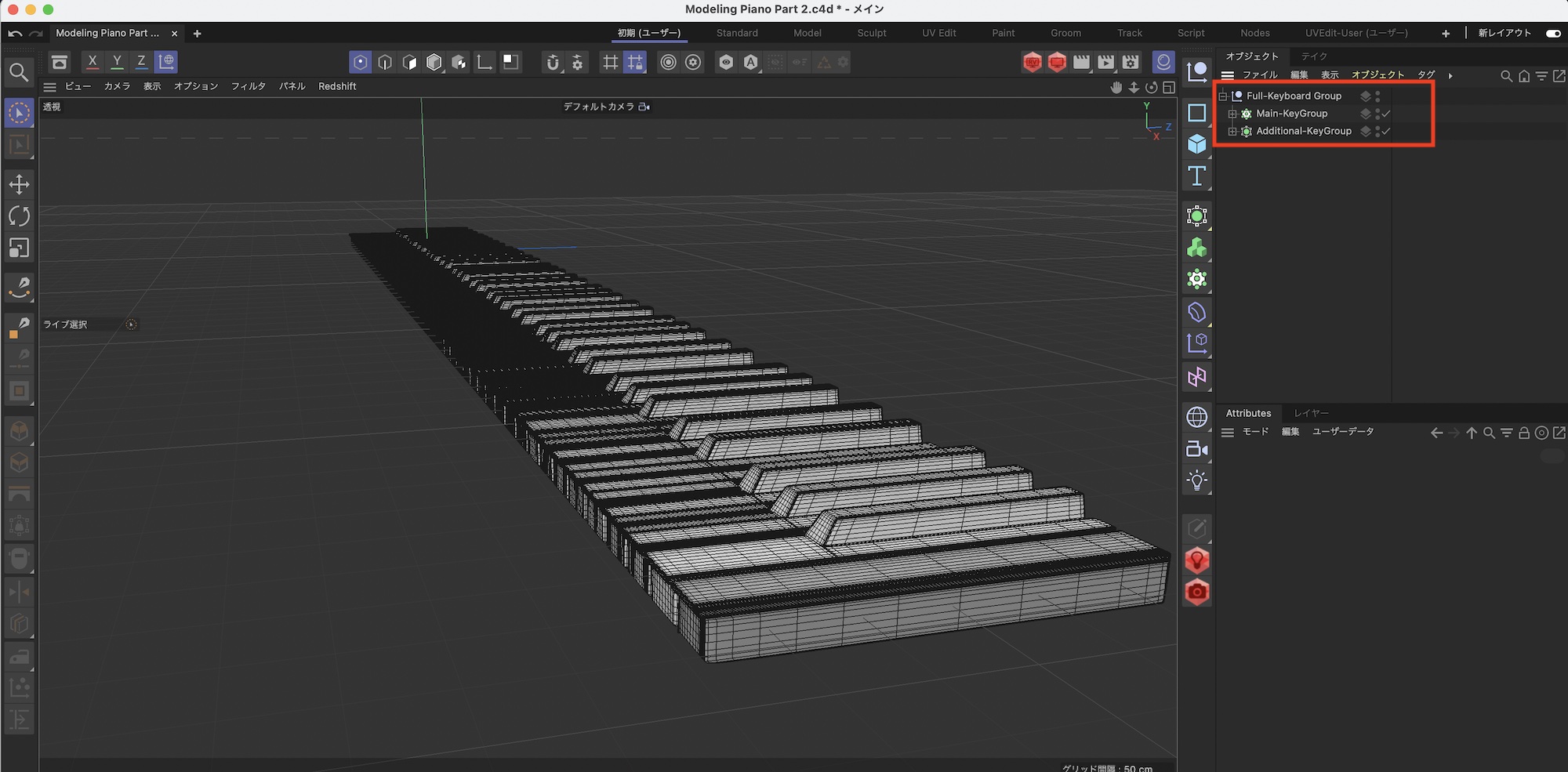Toggle Additional-KeyGroup visibility dots
The image size is (1568, 772).
[1377, 132]
